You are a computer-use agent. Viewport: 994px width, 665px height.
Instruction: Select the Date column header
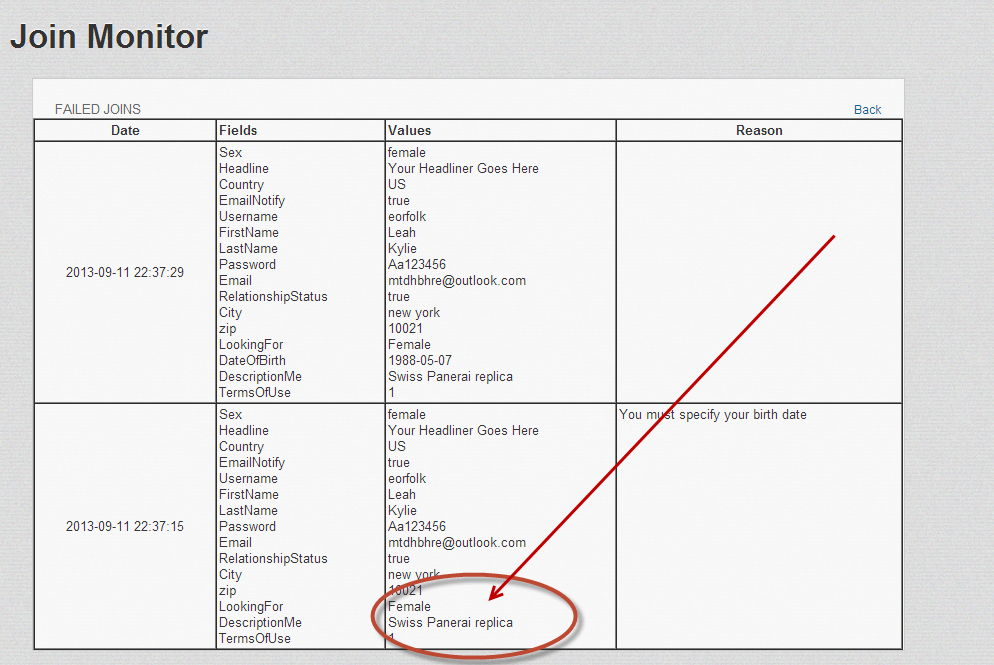point(125,131)
